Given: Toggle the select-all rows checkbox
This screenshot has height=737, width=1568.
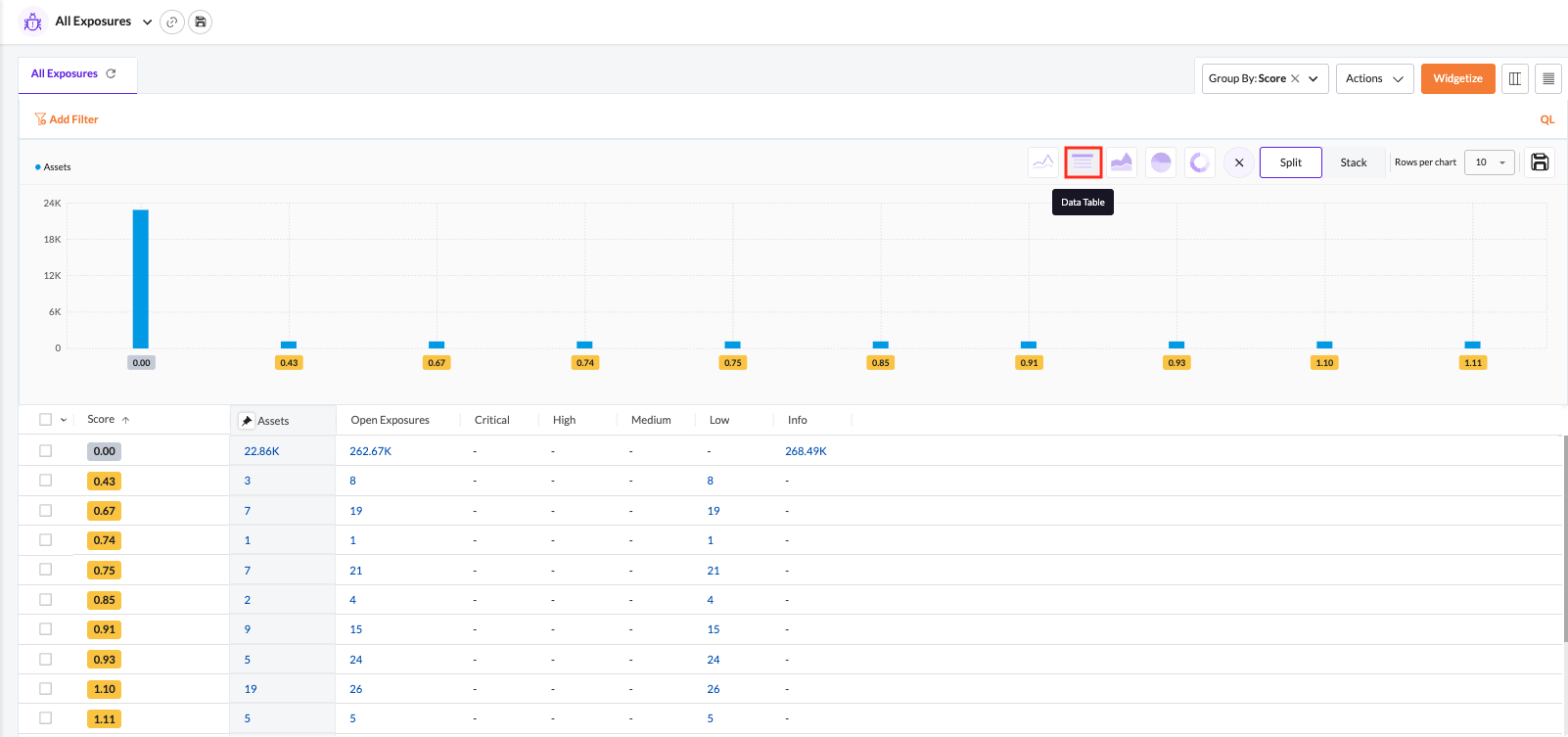Looking at the screenshot, I should click(x=45, y=420).
